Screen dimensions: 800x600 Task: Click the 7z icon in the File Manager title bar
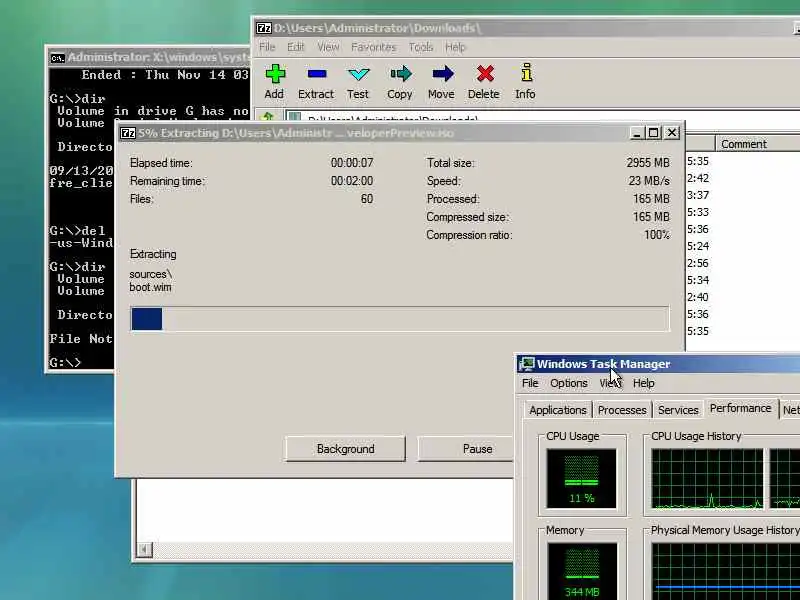(263, 28)
